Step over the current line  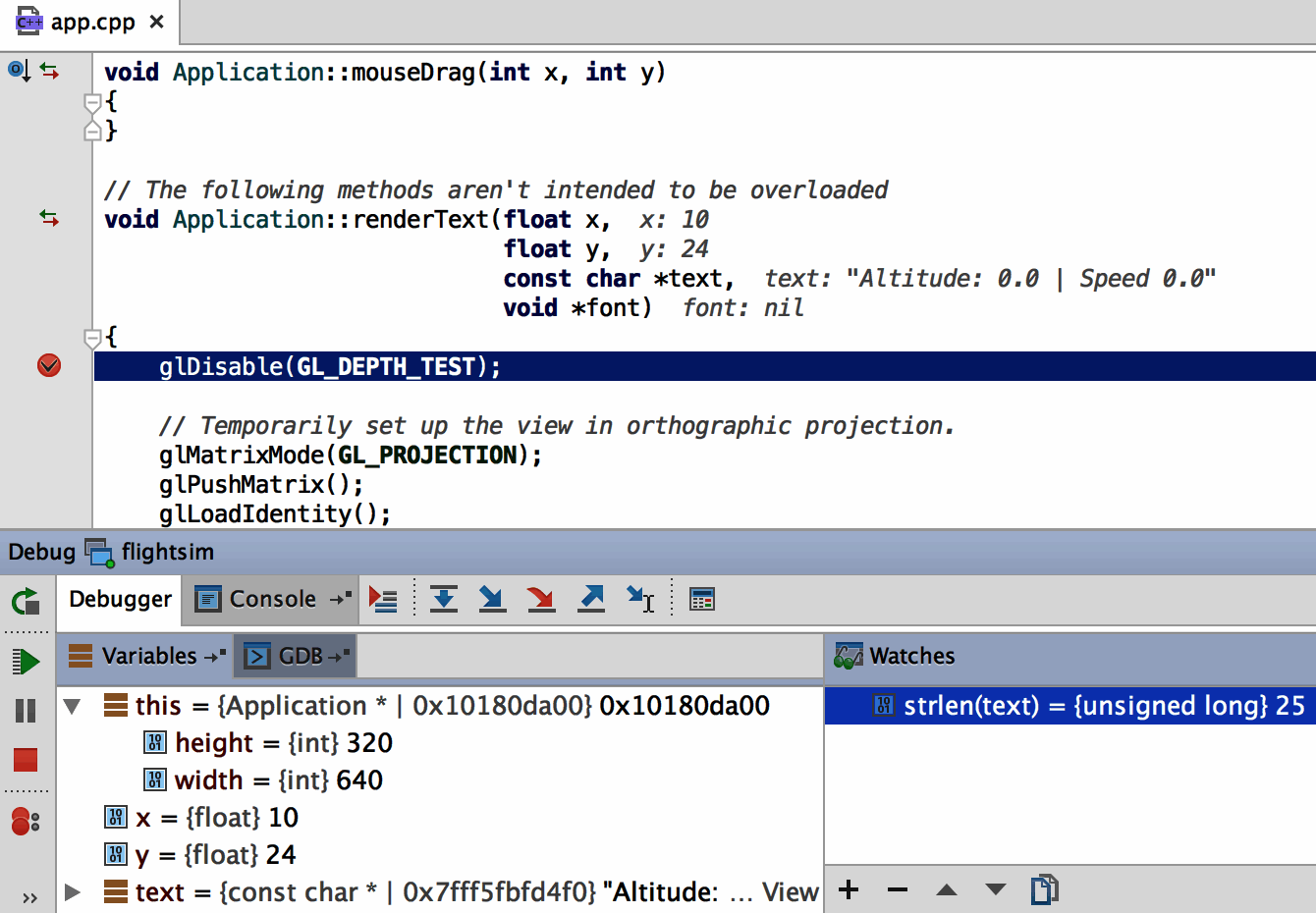pyautogui.click(x=443, y=599)
